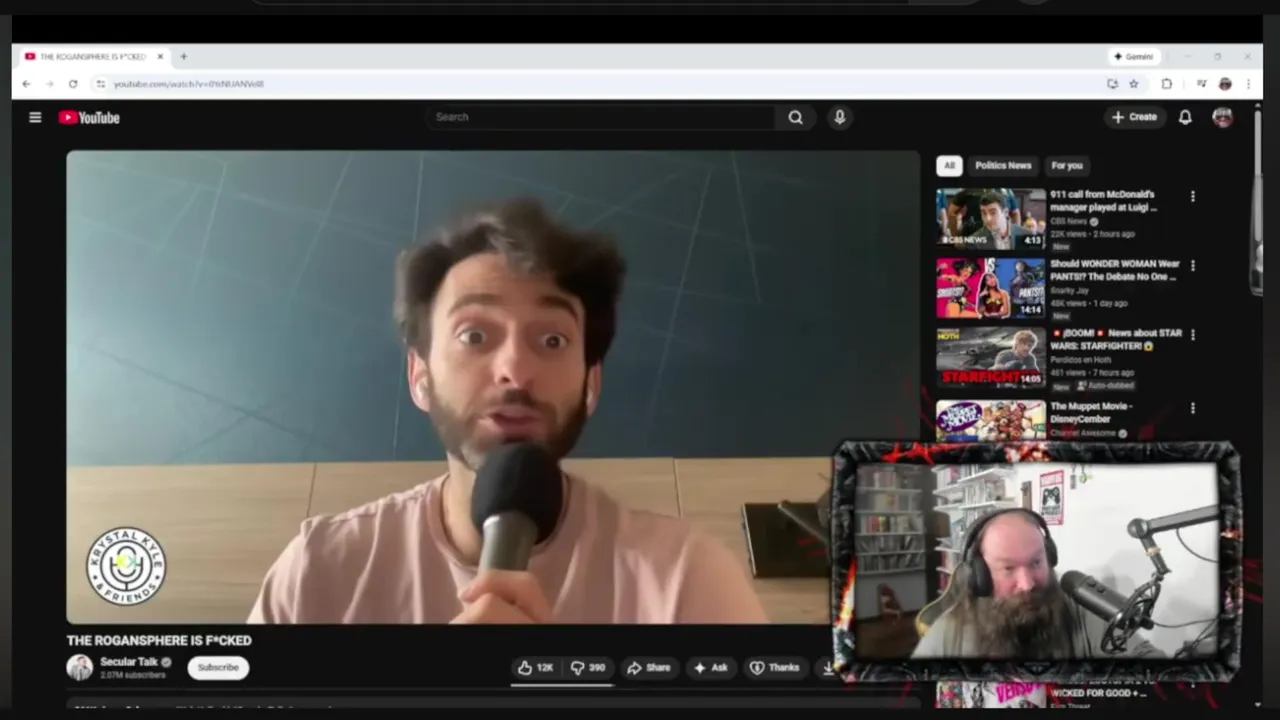Viewport: 1280px width, 720px height.
Task: Switch to the ROGANSPHERE browser tab
Action: (92, 57)
